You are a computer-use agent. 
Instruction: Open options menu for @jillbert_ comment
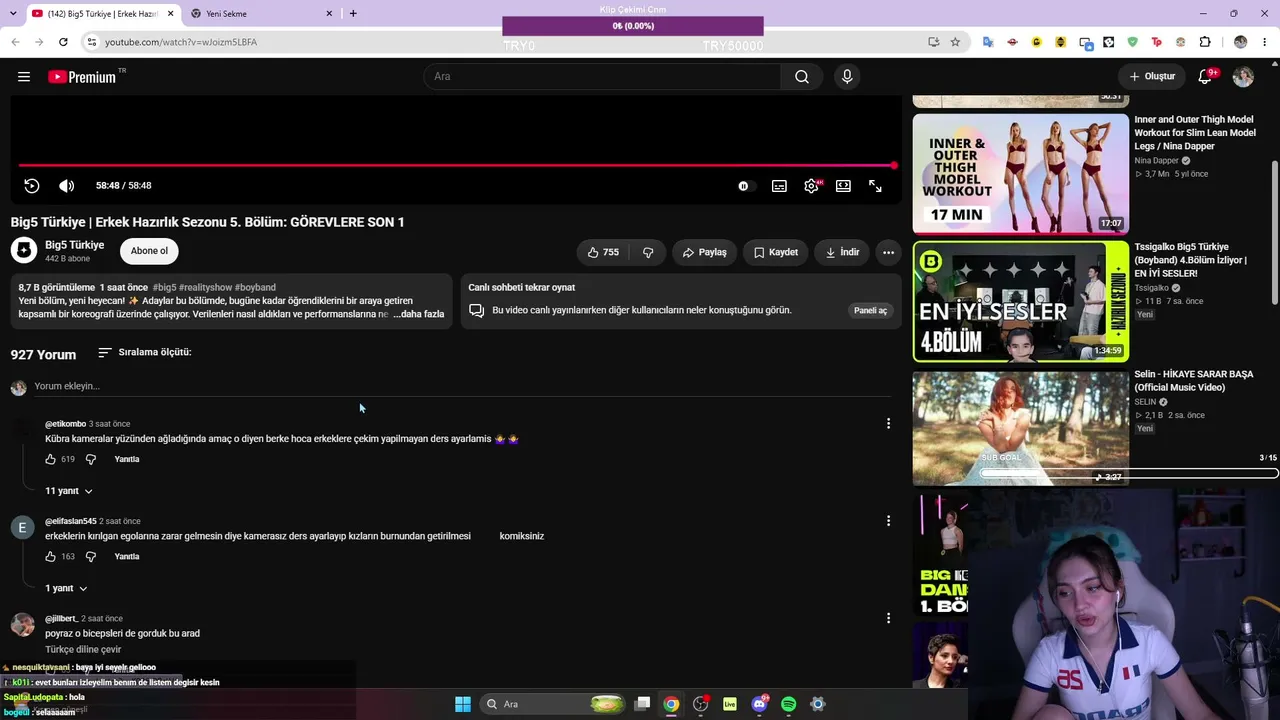click(888, 618)
